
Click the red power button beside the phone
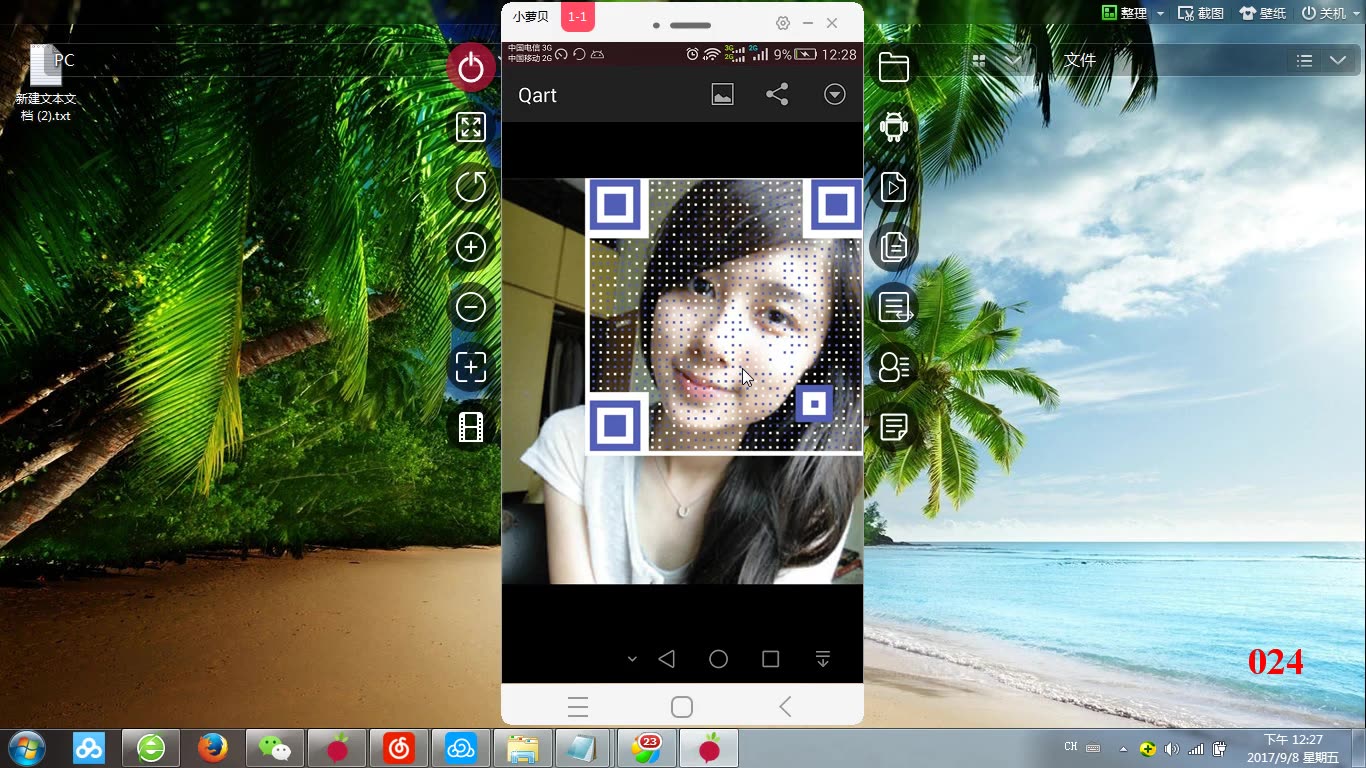(x=471, y=68)
